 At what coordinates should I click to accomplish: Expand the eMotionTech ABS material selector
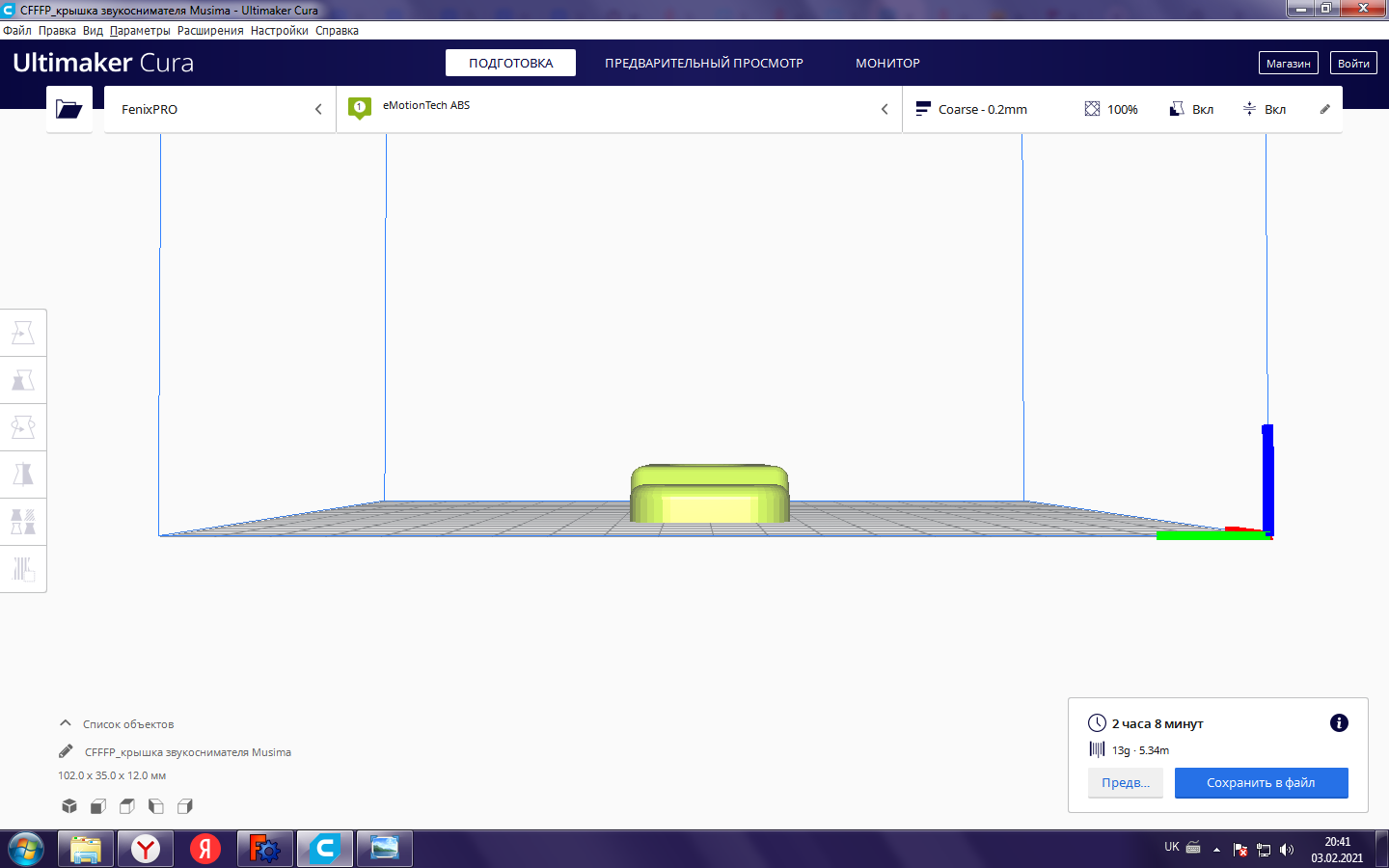click(x=619, y=109)
